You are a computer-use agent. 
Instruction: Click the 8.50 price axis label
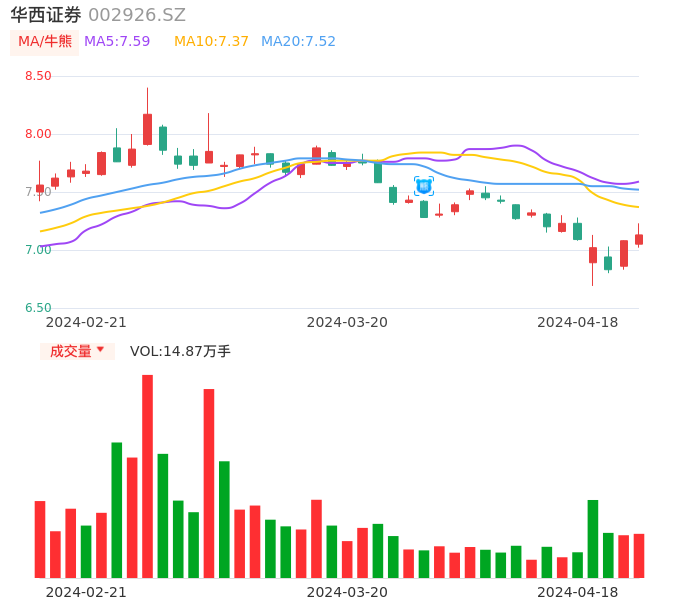point(38,76)
